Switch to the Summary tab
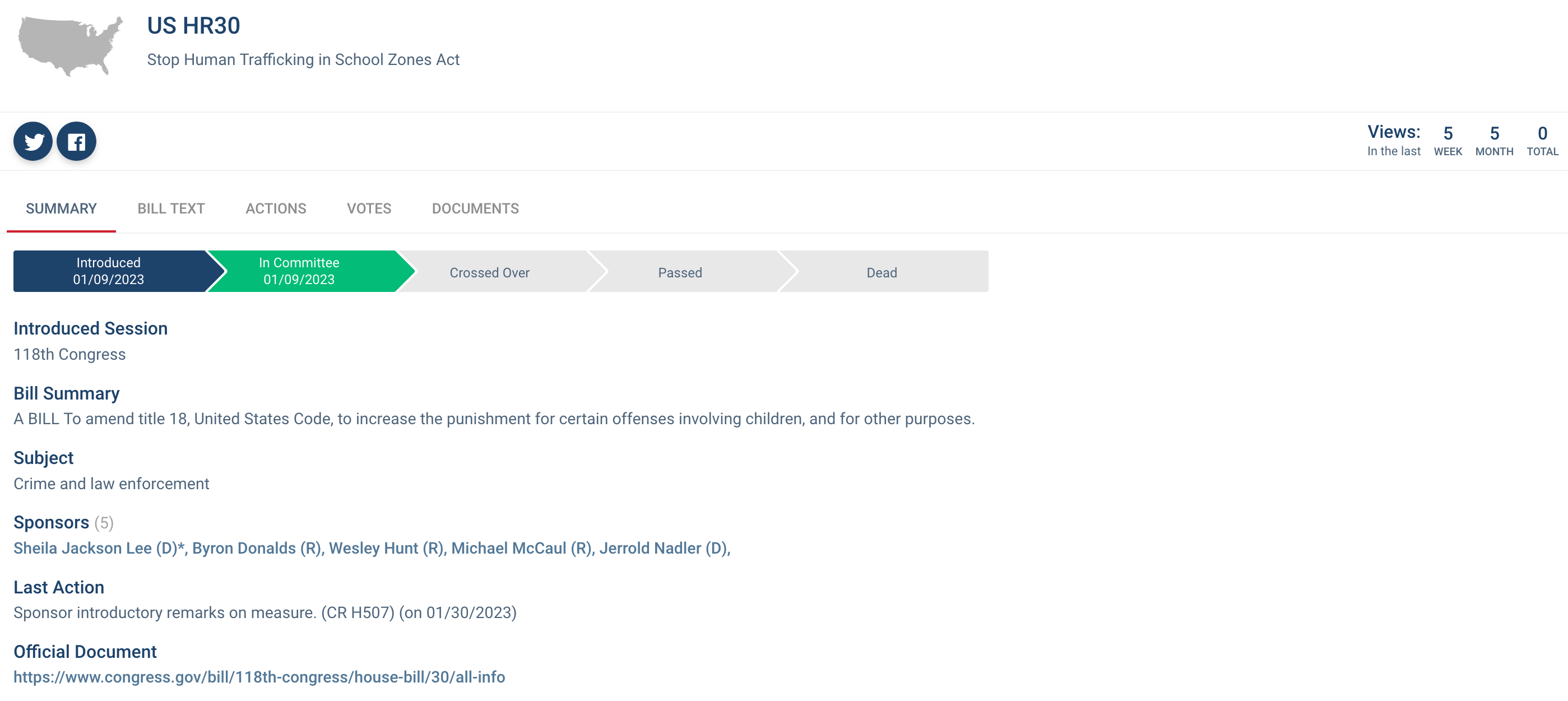Viewport: 1568px width, 701px height. pos(61,208)
